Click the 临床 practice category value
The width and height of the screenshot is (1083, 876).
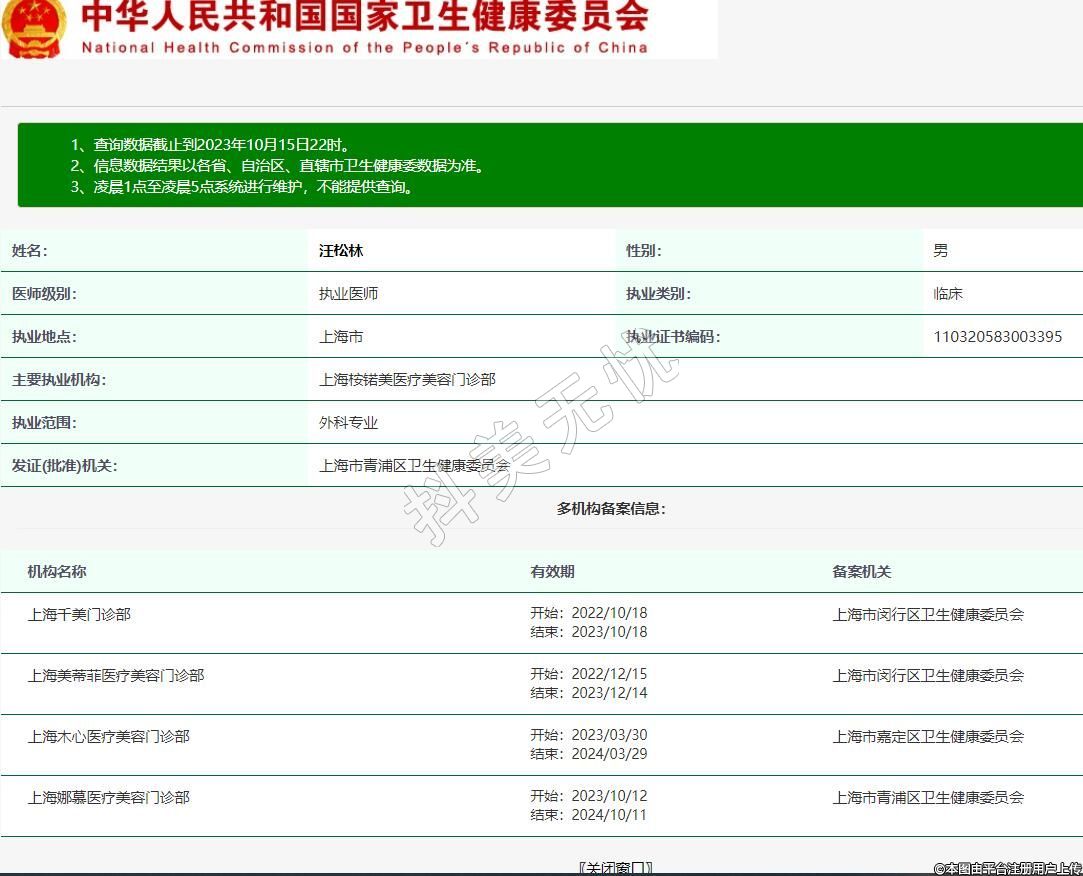tap(947, 294)
